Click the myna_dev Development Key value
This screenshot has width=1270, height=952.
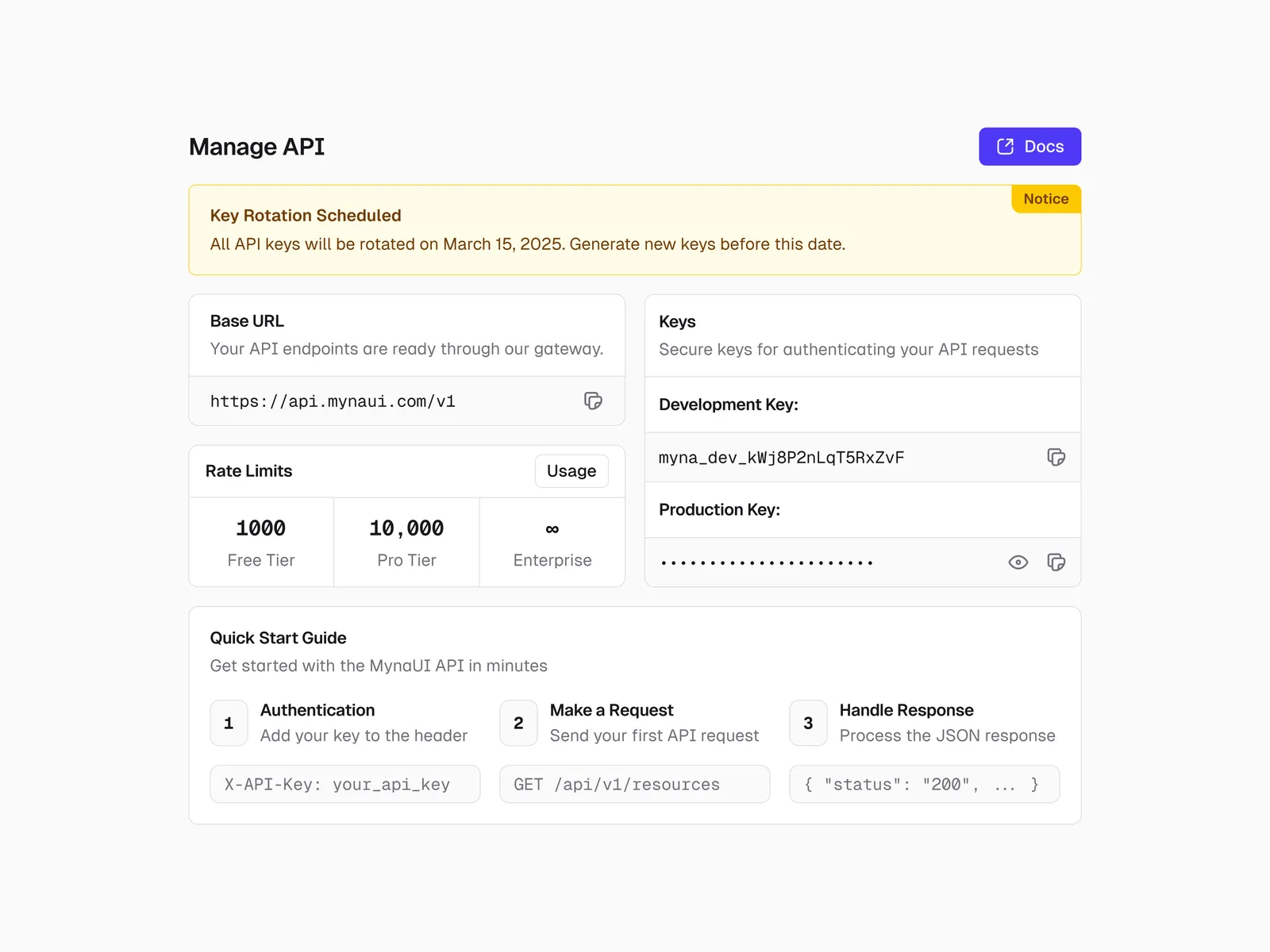782,458
